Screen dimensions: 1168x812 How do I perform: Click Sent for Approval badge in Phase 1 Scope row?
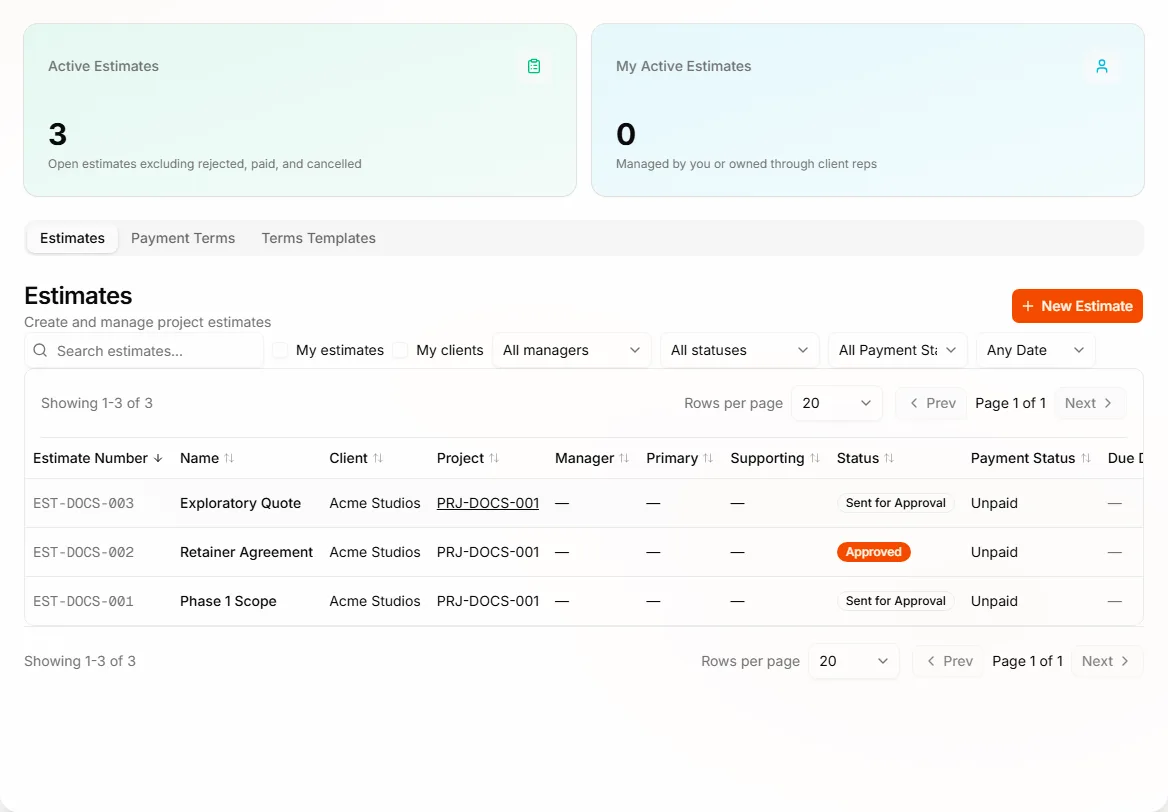(x=895, y=601)
